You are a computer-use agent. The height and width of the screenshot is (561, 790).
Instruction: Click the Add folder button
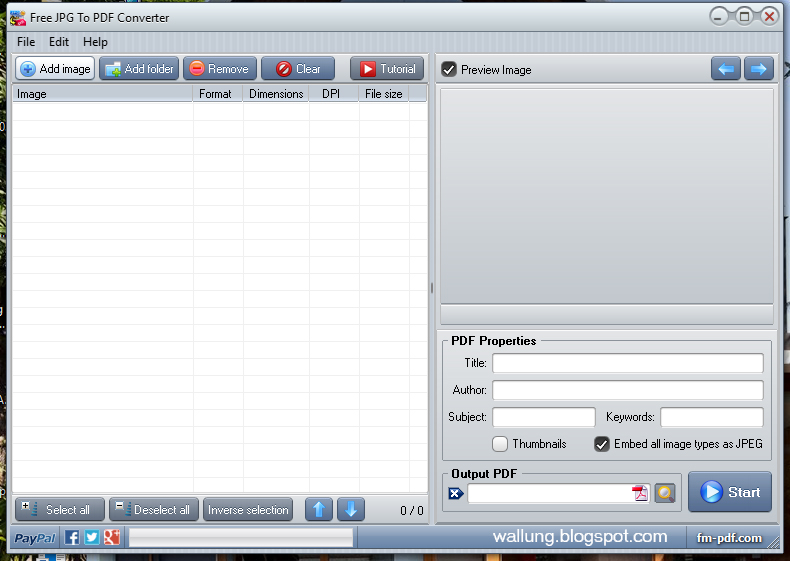[139, 69]
